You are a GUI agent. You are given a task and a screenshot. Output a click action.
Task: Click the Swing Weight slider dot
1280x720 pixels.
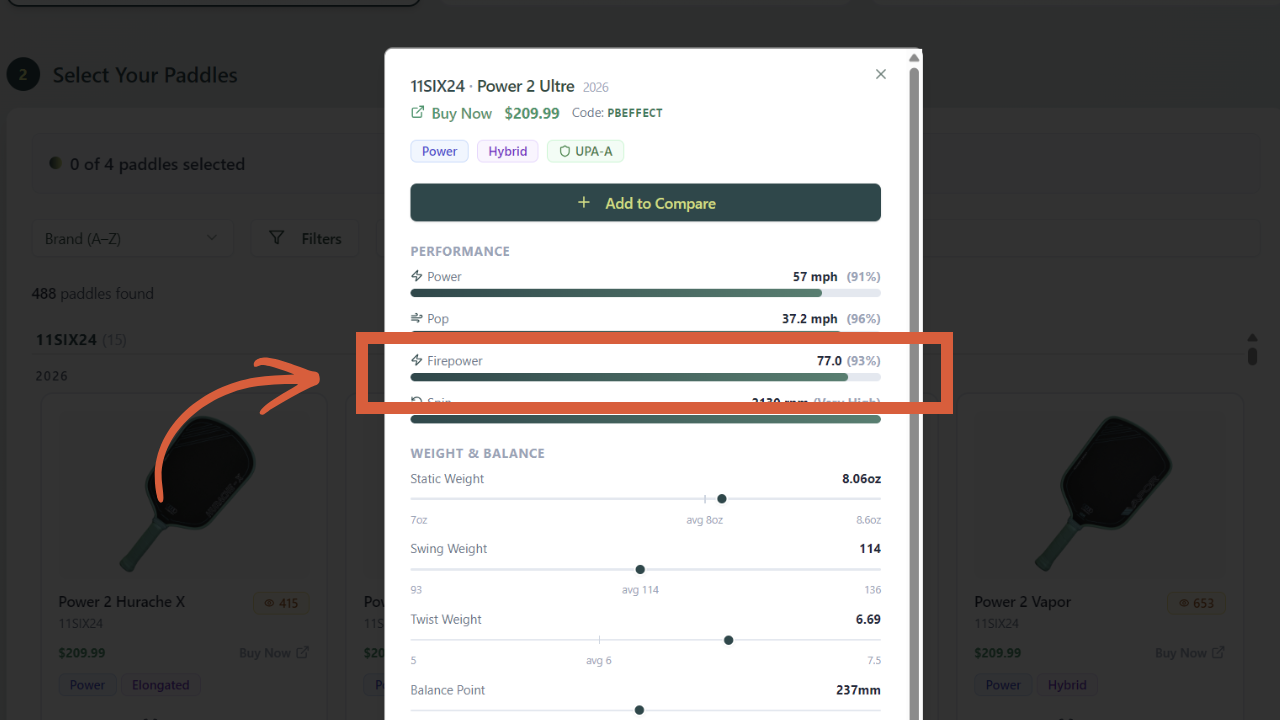640,569
